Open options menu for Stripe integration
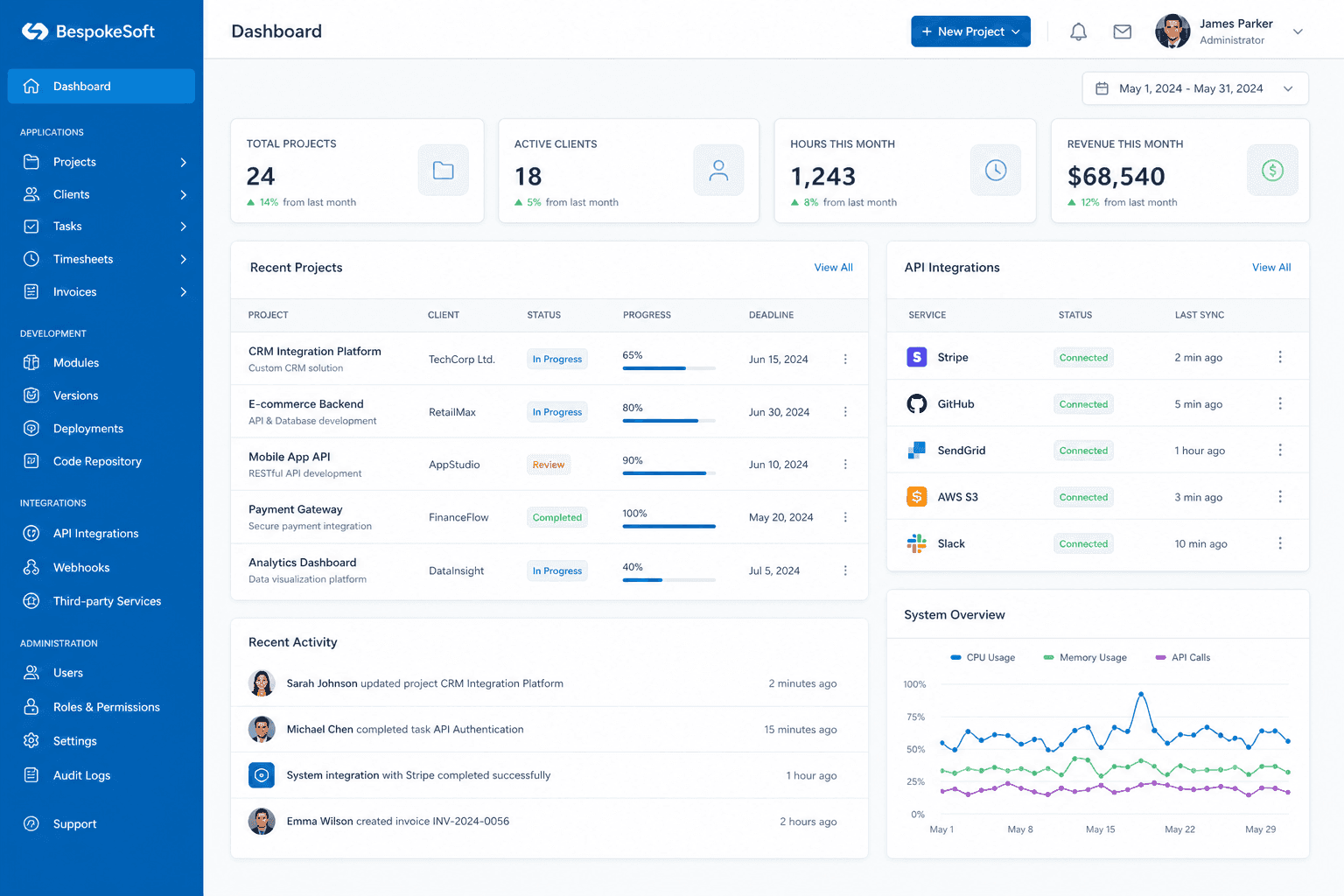Image resolution: width=1344 pixels, height=896 pixels. (x=1280, y=357)
